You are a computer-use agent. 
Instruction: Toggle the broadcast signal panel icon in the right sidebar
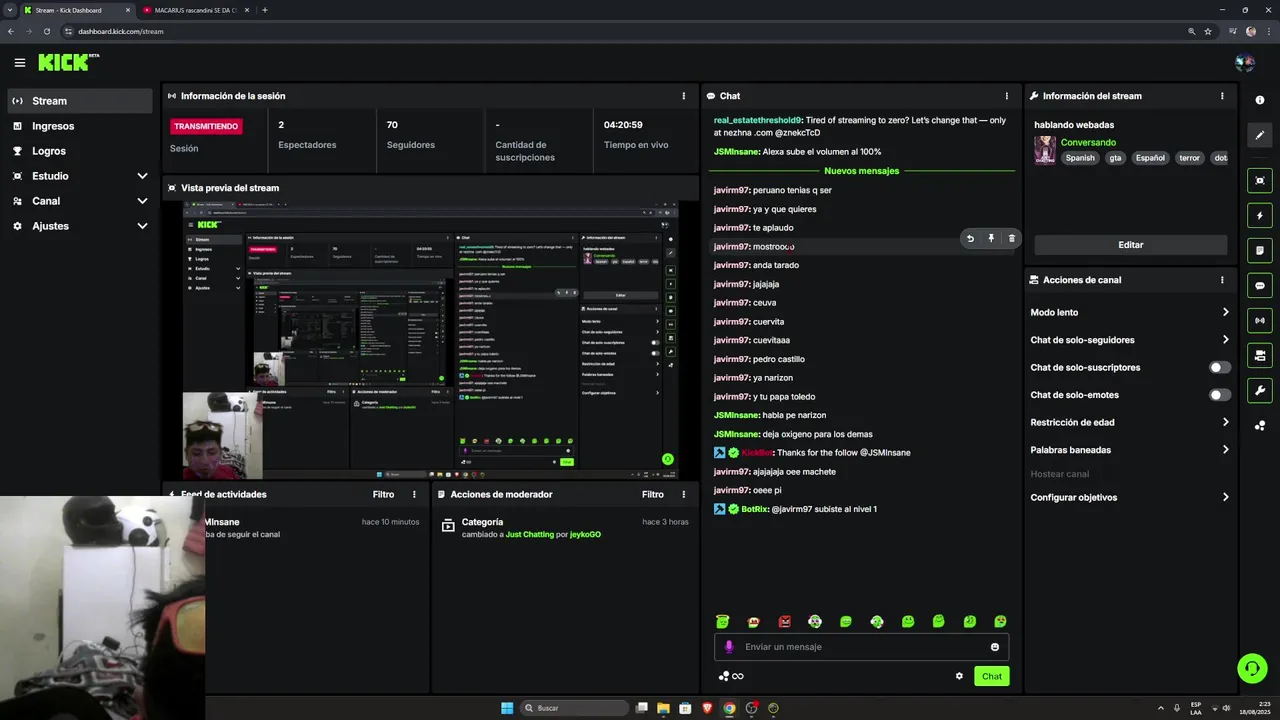click(1260, 320)
